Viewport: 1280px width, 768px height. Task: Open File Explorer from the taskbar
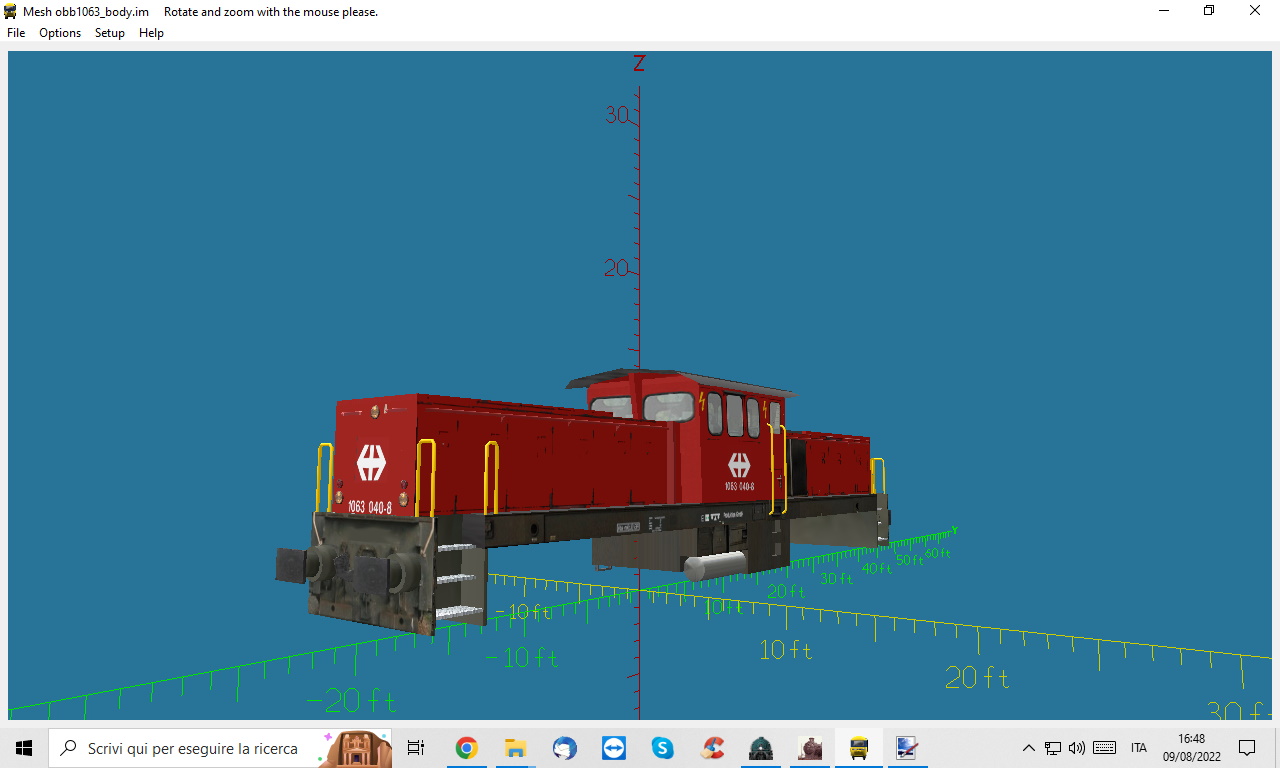(x=515, y=748)
